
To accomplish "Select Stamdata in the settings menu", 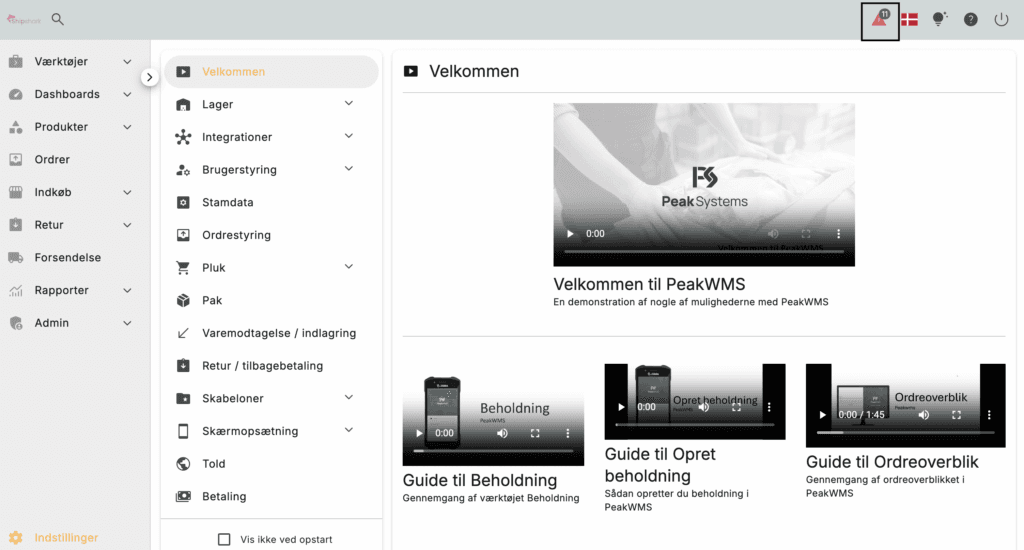I will point(227,202).
